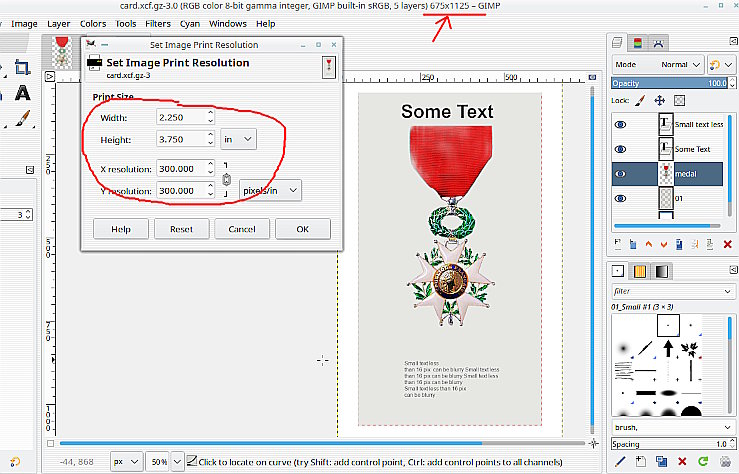Create a new brush

tap(640, 461)
